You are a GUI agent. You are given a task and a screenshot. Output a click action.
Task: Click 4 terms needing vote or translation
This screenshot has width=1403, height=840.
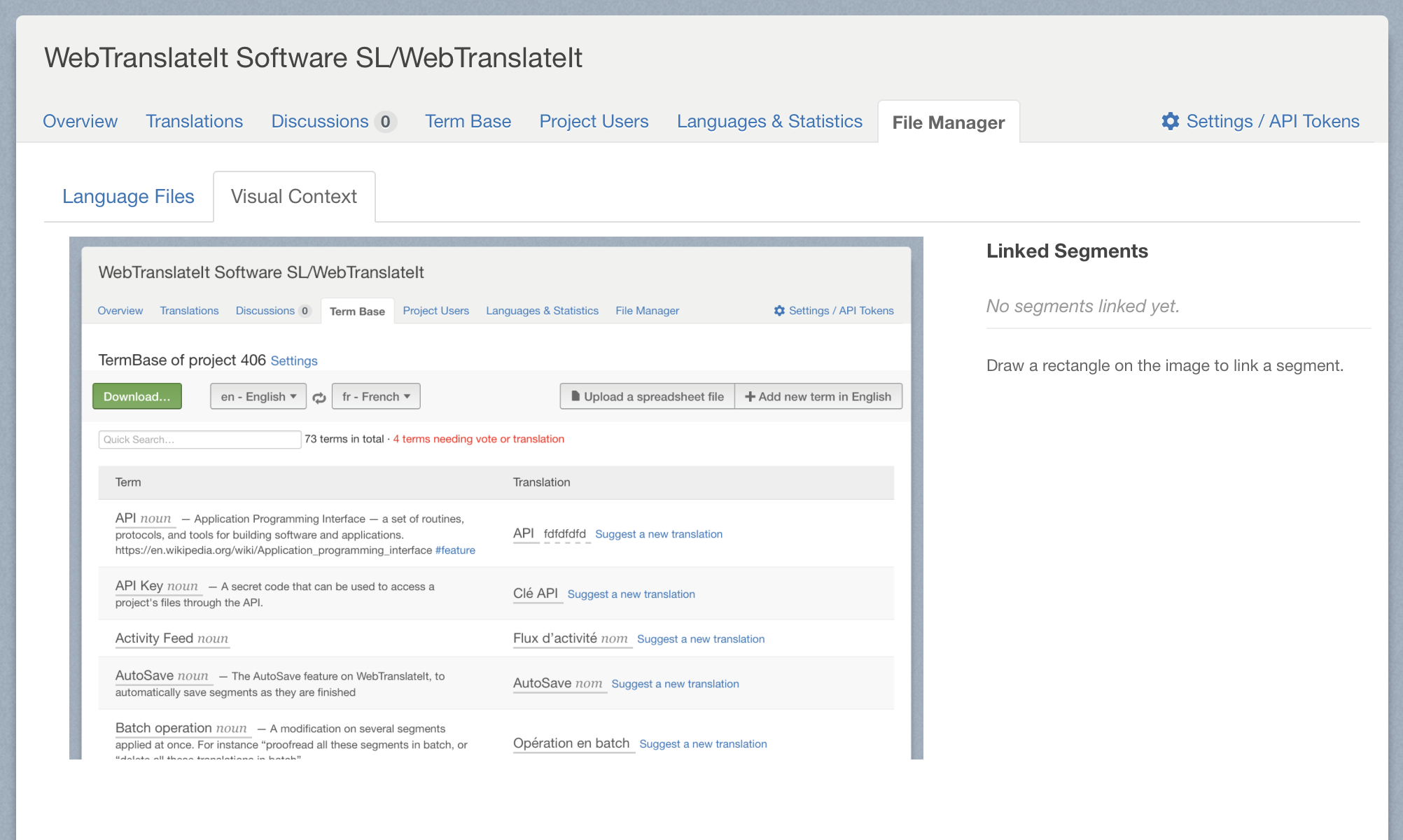pyautogui.click(x=479, y=439)
